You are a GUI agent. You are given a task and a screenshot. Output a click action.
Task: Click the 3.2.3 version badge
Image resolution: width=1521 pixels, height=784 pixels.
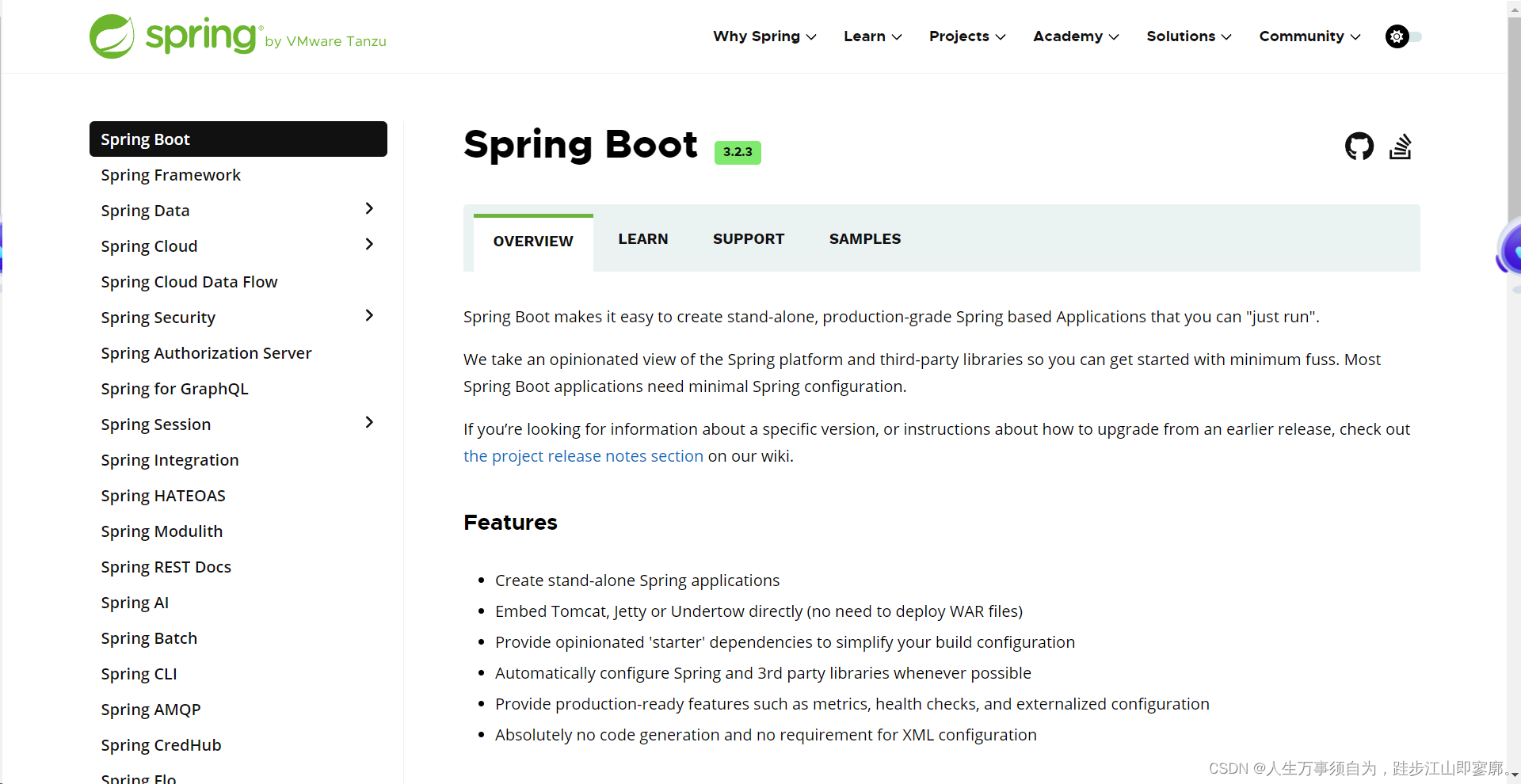(737, 152)
